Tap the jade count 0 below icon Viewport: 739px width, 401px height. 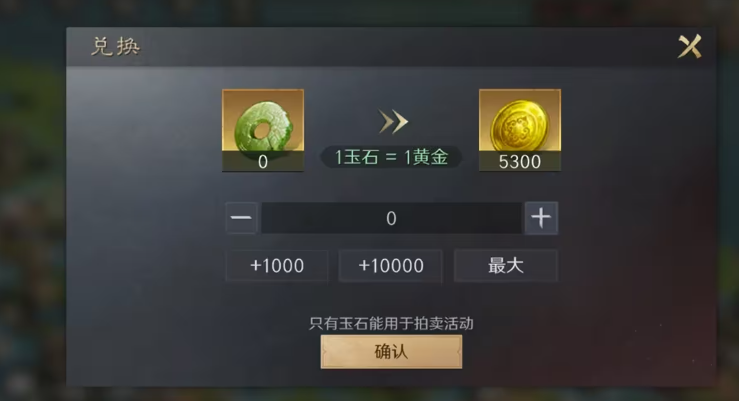263,162
